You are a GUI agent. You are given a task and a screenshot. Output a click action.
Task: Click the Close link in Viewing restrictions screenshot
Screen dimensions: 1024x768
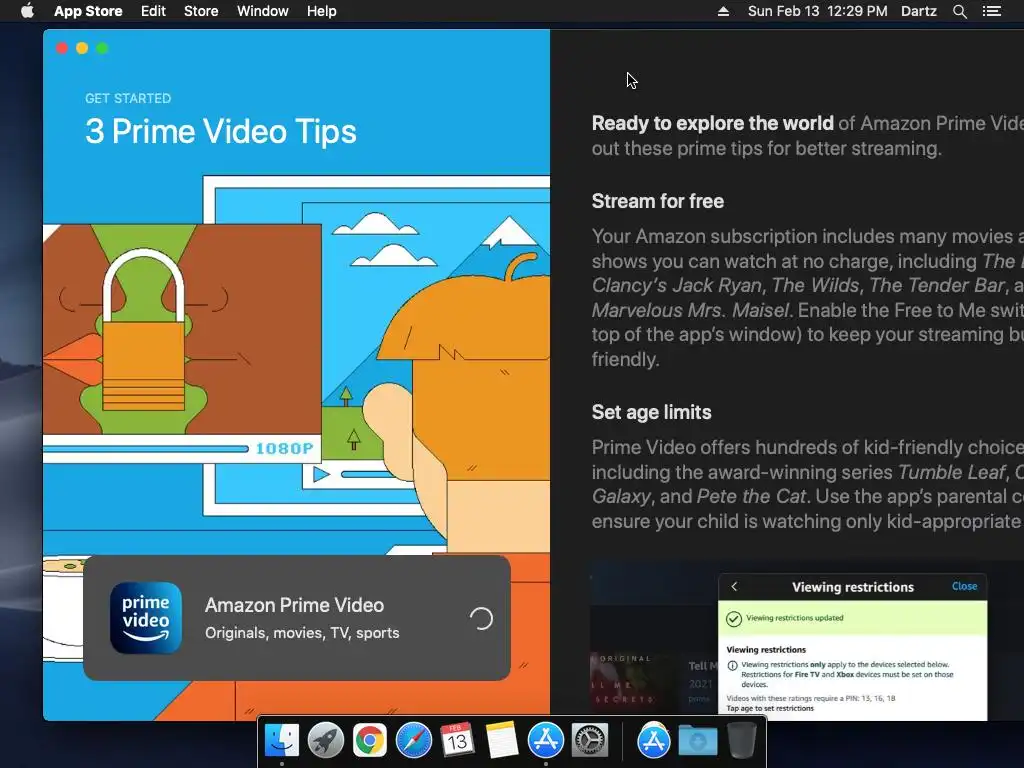tap(965, 586)
